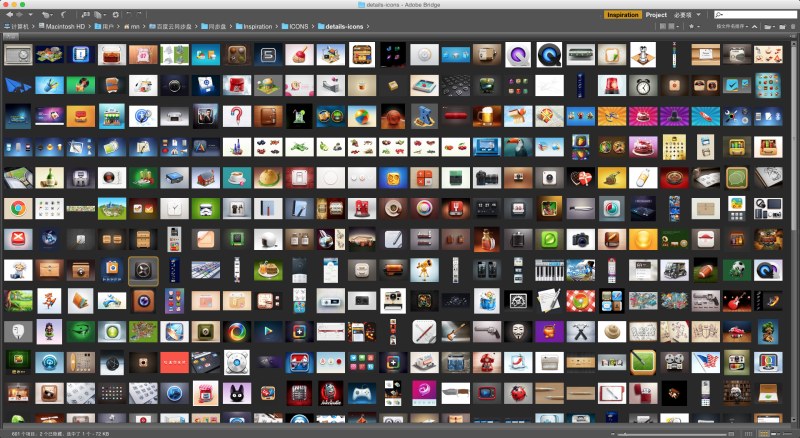Select the Guy Fawkes mask thumbnail
This screenshot has height=438, width=800.
(518, 332)
